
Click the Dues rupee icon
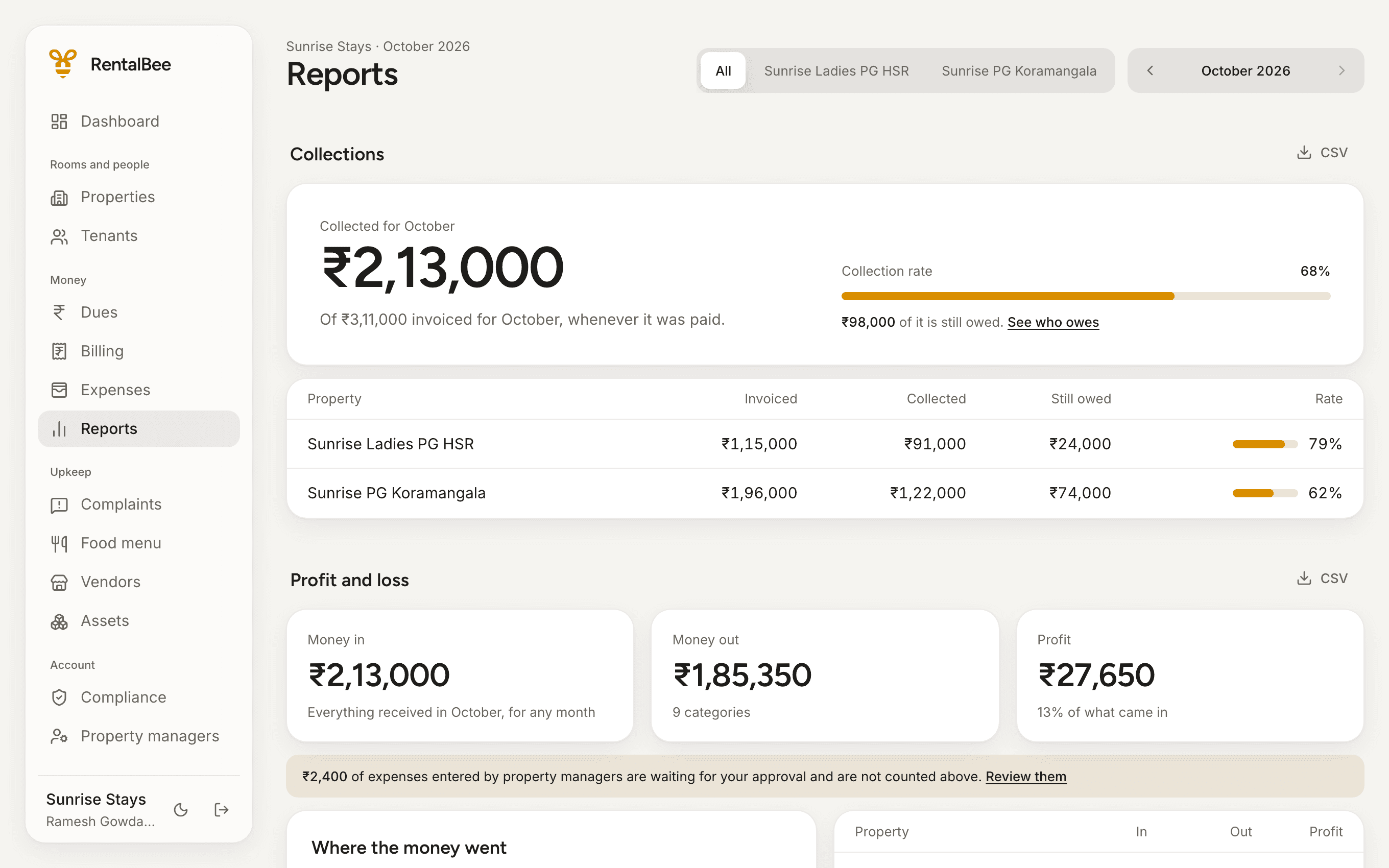click(x=59, y=312)
